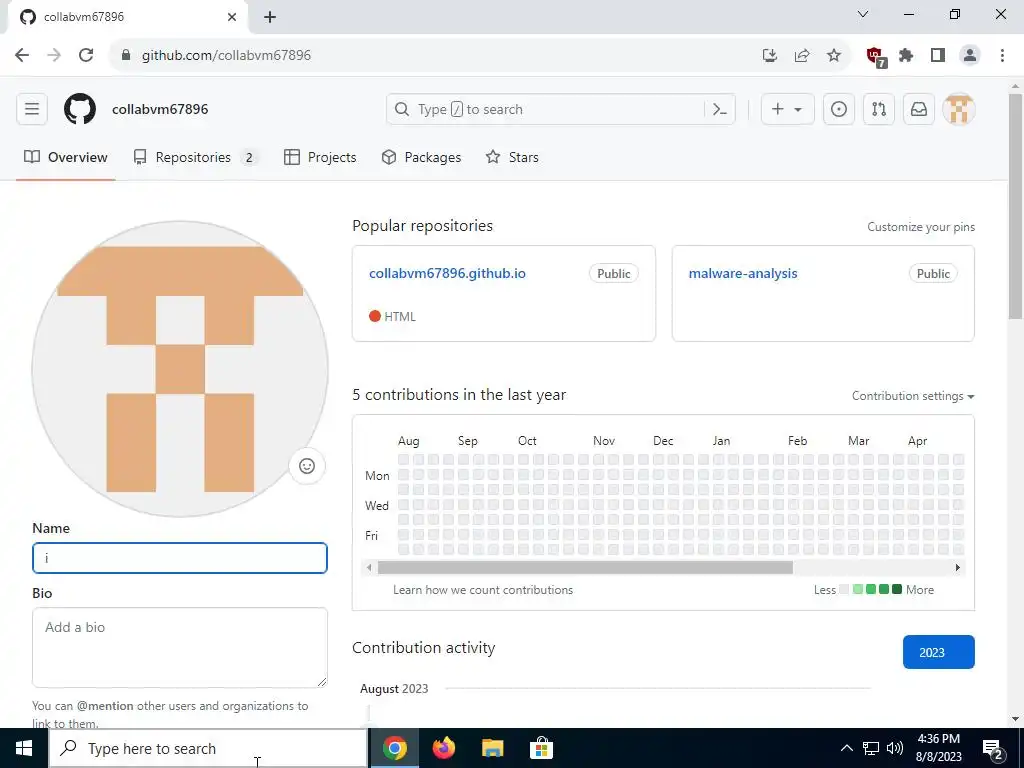
Task: Click the set status smiley icon on avatar
Action: point(307,466)
